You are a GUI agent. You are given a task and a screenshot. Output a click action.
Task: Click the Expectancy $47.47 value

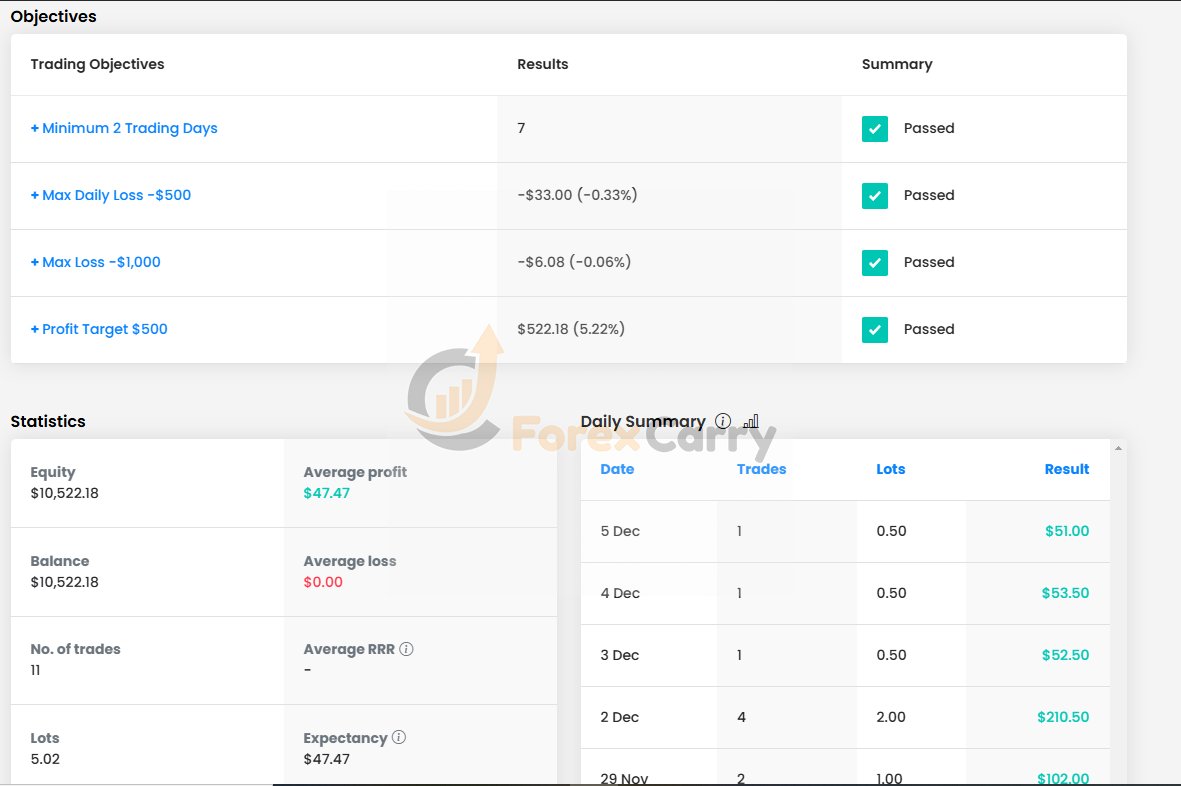(326, 759)
